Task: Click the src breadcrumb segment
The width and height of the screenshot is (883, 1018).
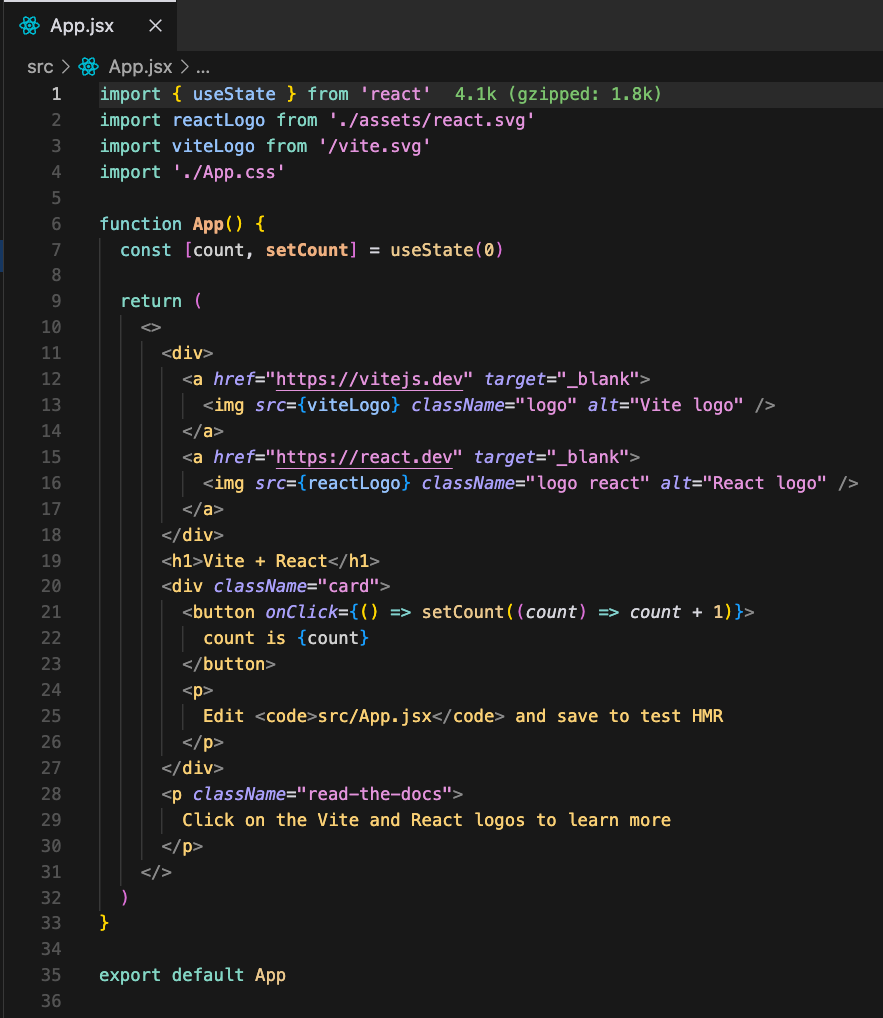Action: (x=40, y=67)
